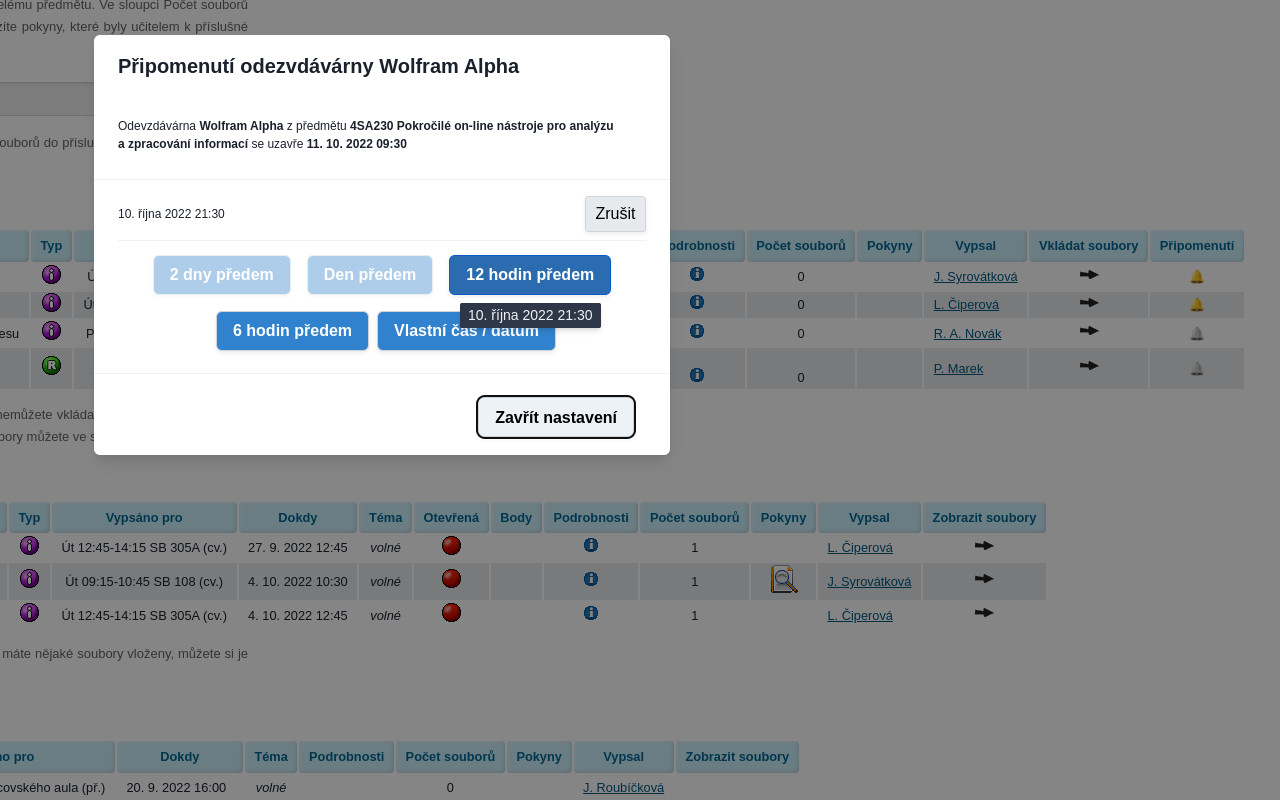Click the Vkládat soubory arrow for P. Marek

pyautogui.click(x=1089, y=366)
